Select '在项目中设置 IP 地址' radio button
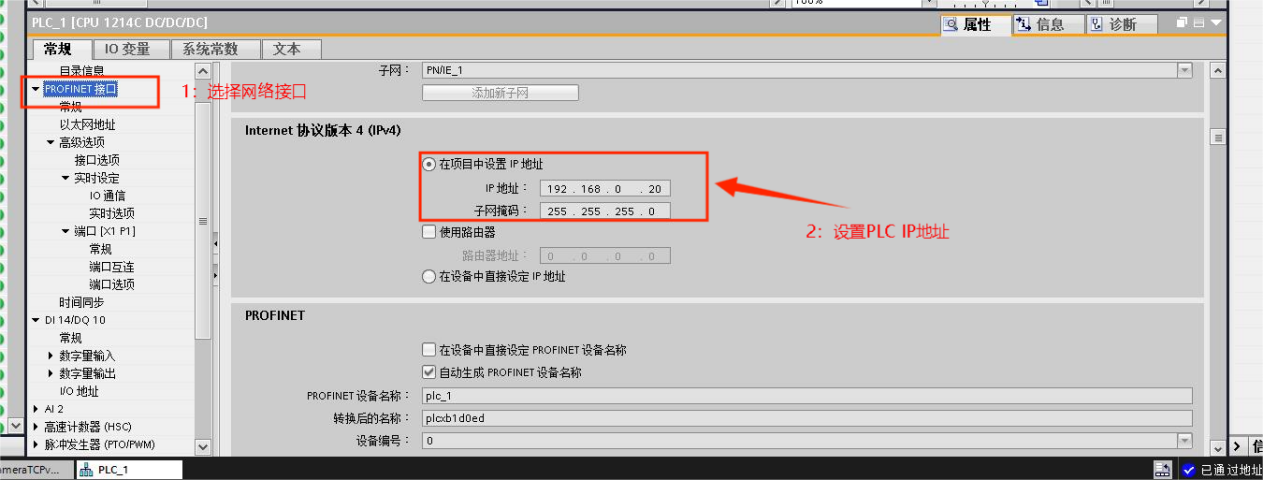Screen dimensions: 1263x480 coord(429,164)
